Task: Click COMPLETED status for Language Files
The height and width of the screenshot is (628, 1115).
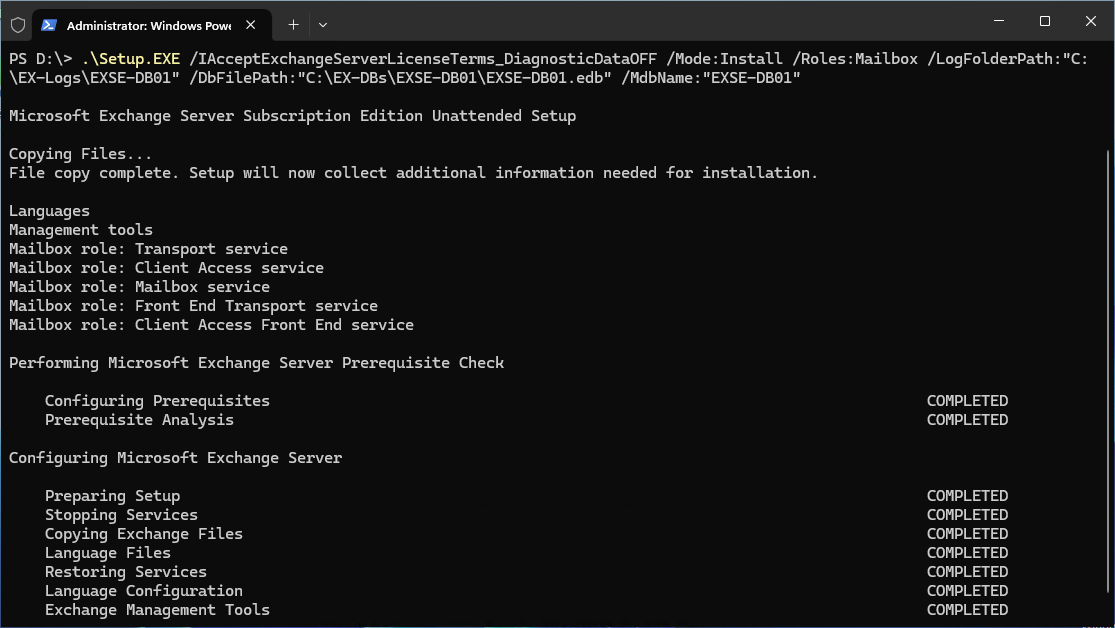Action: [x=967, y=553]
